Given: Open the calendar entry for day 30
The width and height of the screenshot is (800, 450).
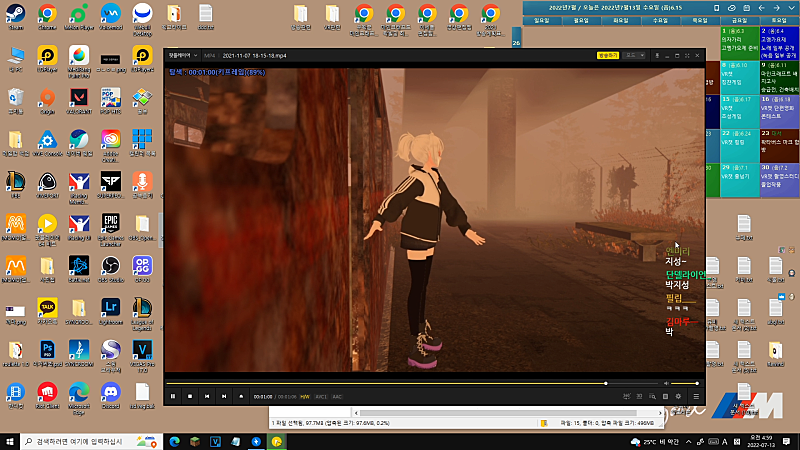Looking at the screenshot, I should click(779, 180).
